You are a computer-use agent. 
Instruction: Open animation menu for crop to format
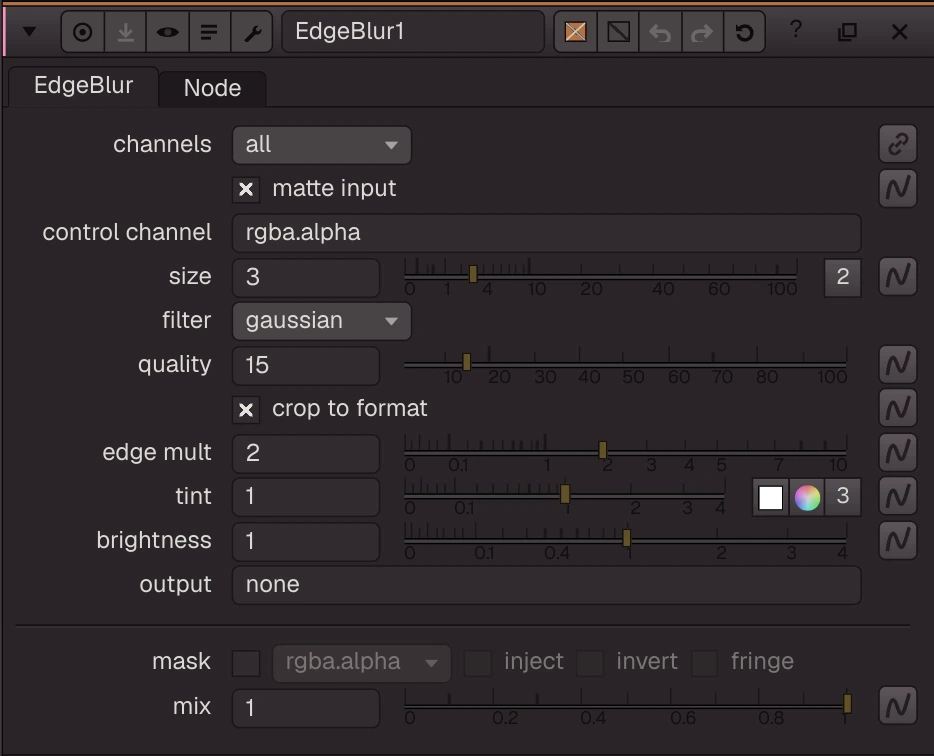(898, 408)
